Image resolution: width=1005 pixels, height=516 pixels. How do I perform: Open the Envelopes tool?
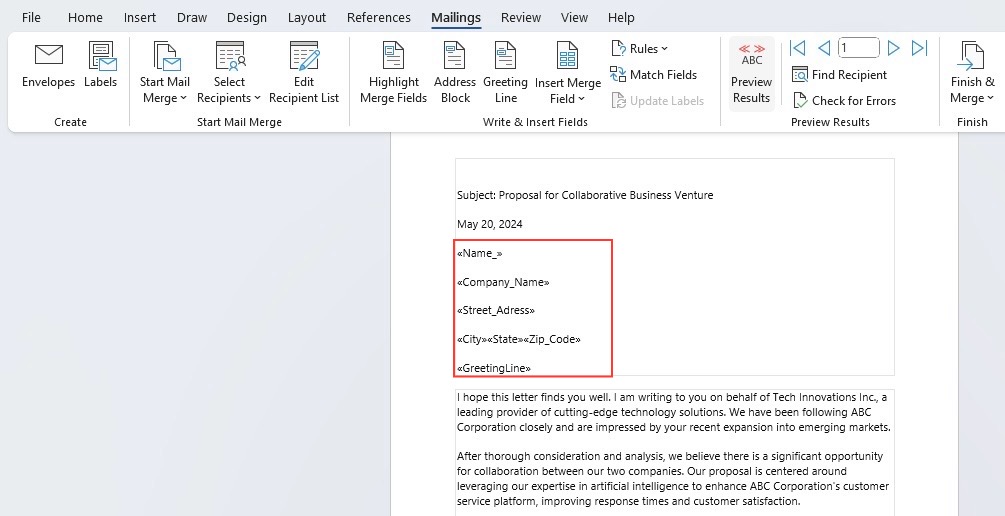point(48,66)
